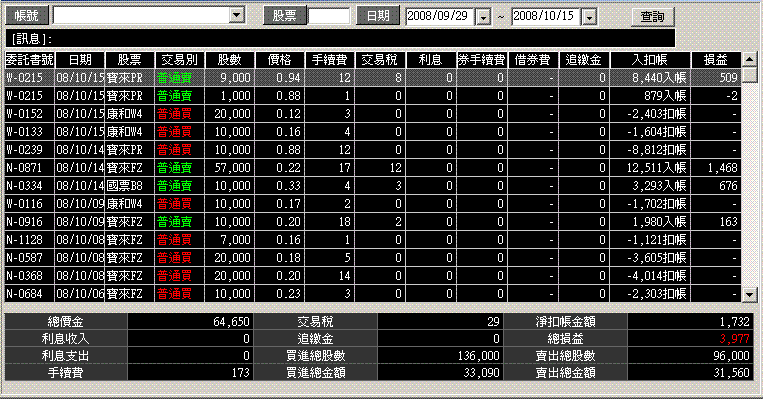The height and width of the screenshot is (399, 763).
Task: Click the 入扣帳 column header
Action: 650,60
